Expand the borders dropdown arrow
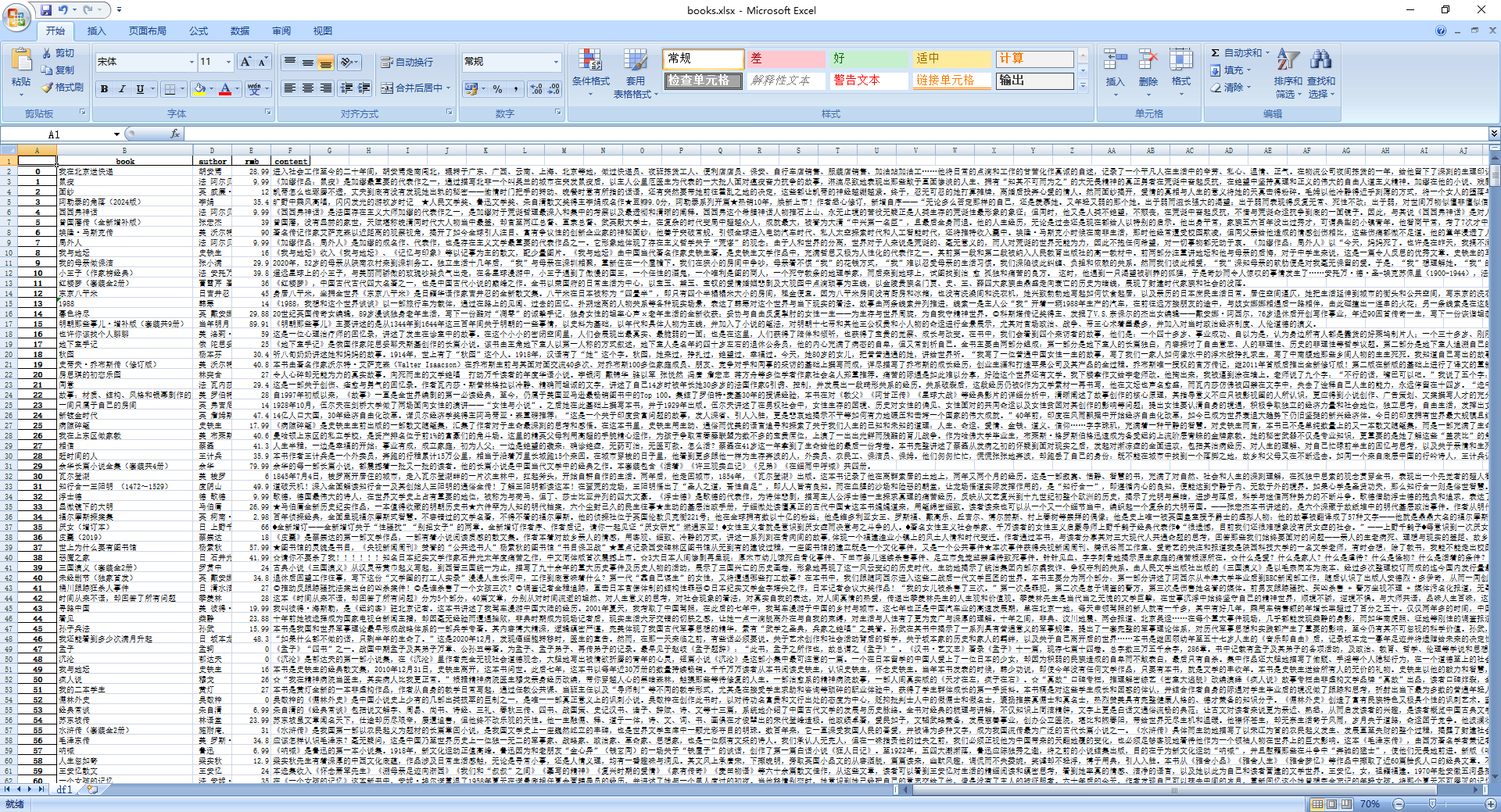Screen dimensions: 1501x812 [181, 89]
